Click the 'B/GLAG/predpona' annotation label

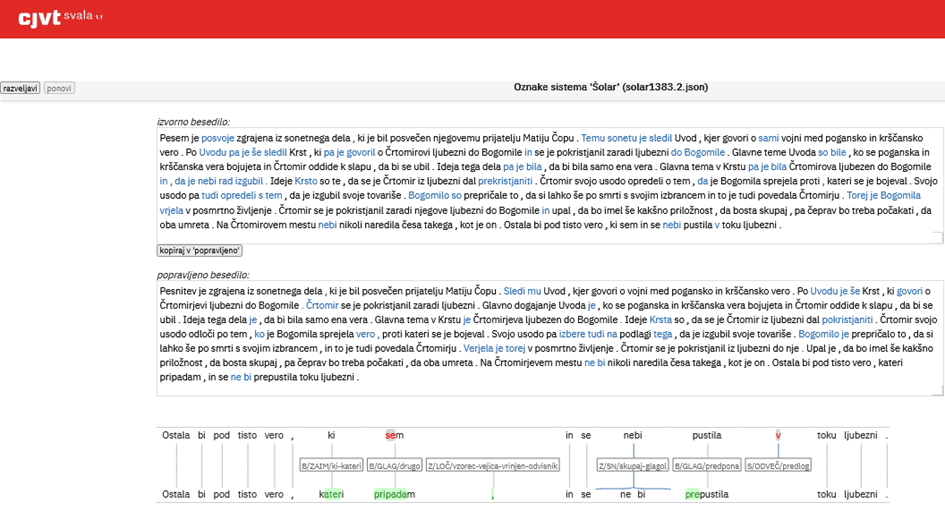707,465
